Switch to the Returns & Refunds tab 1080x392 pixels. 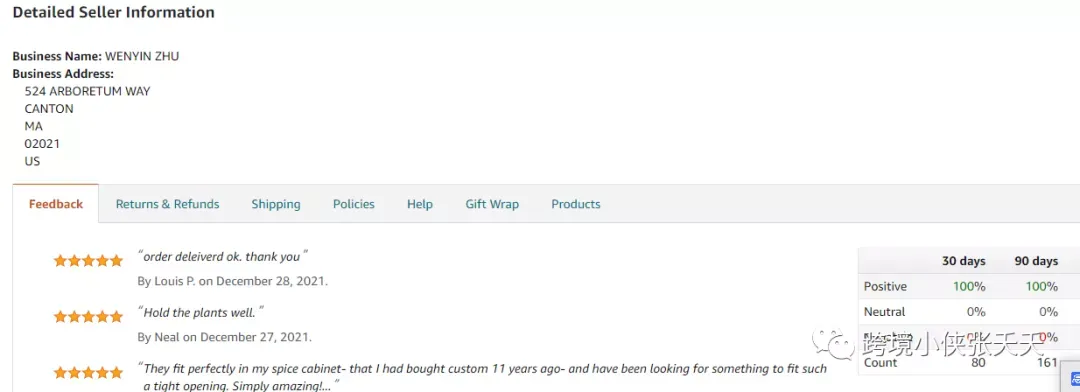point(167,204)
